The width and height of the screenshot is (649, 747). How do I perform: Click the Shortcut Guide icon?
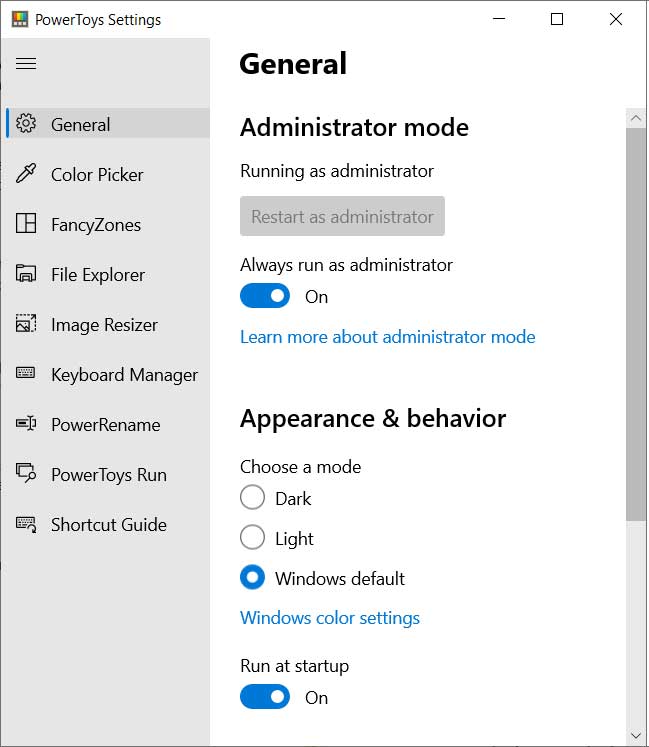click(x=26, y=525)
